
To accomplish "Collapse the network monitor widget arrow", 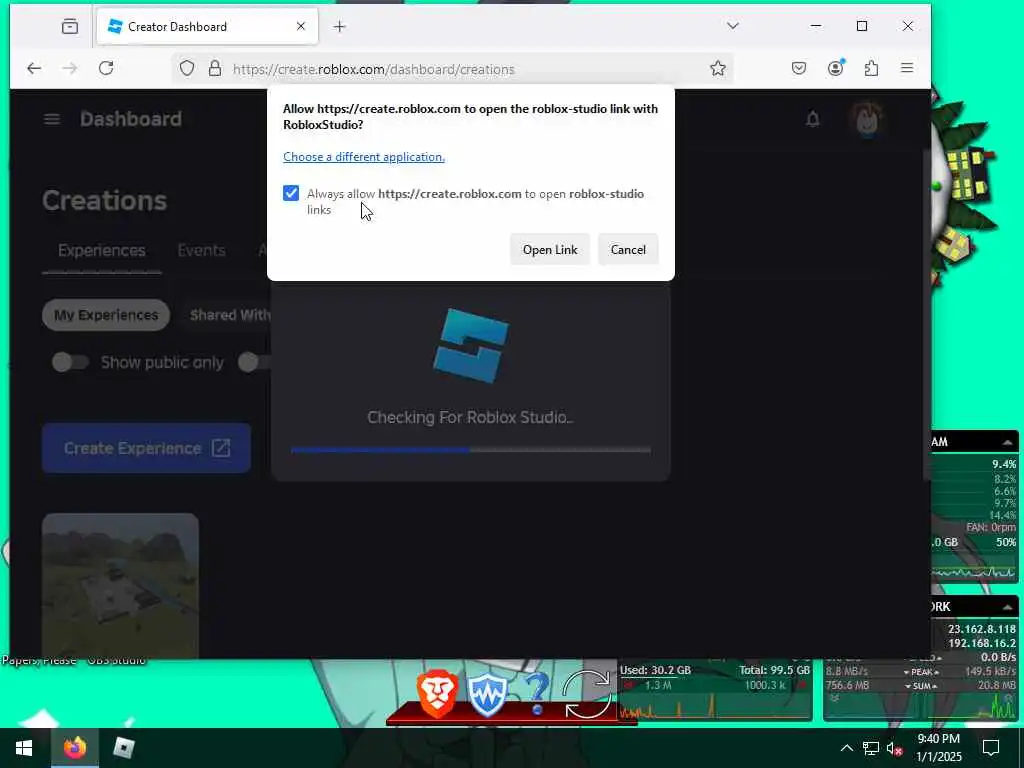I will 1008,607.
